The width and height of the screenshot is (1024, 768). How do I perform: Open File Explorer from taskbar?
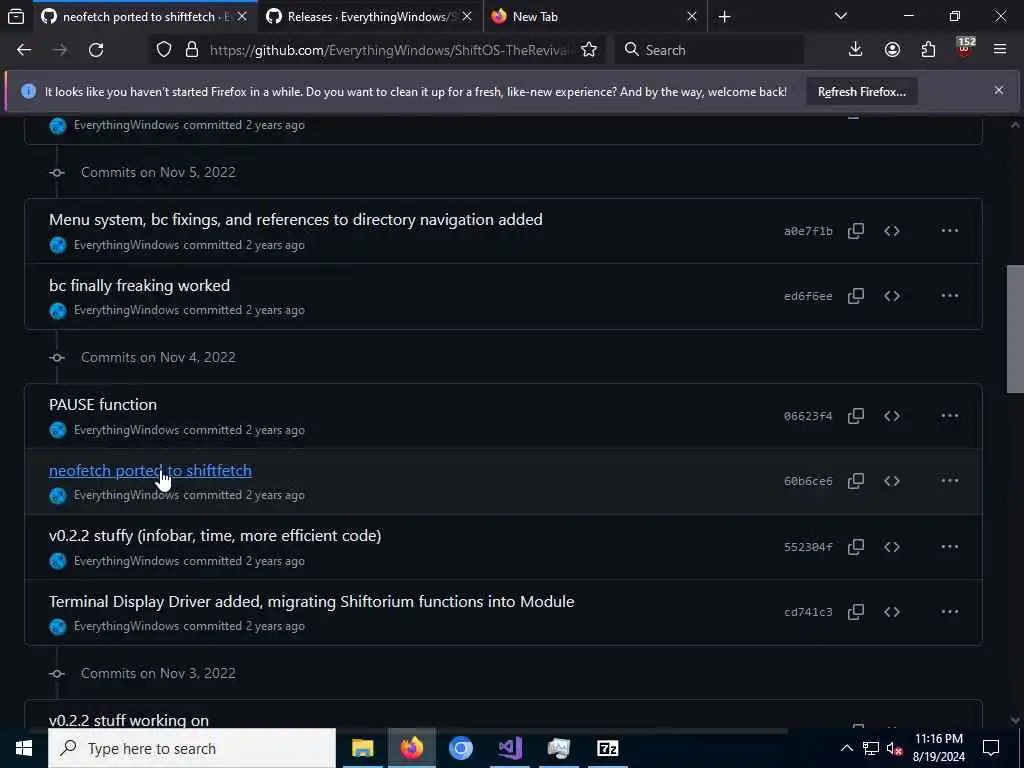(x=362, y=748)
